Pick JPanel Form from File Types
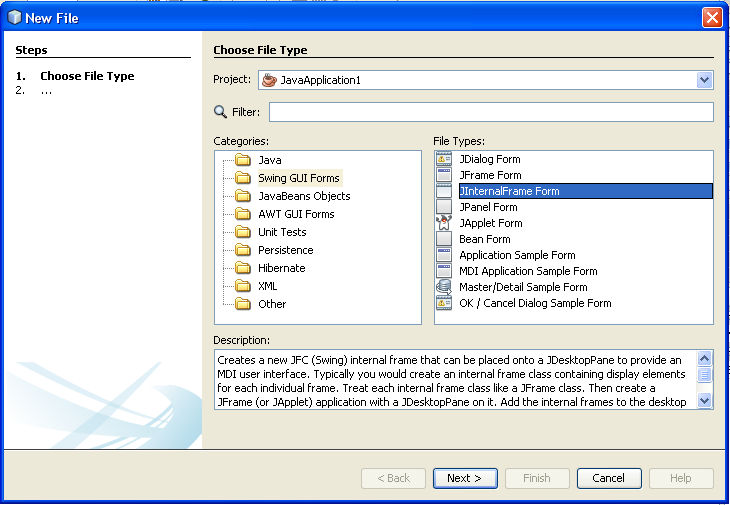Screen dimensions: 730x505 tap(488, 207)
